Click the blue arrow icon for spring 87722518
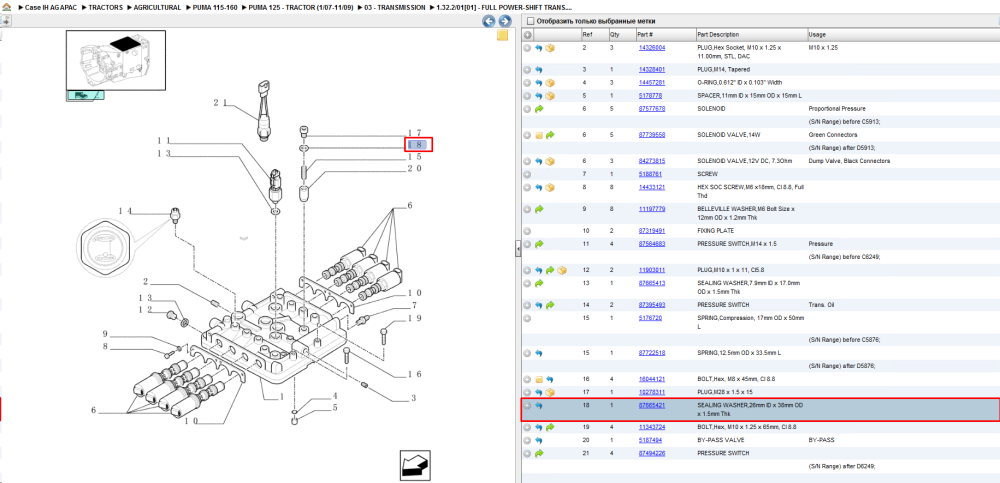Image resolution: width=1000 pixels, height=483 pixels. pos(538,353)
